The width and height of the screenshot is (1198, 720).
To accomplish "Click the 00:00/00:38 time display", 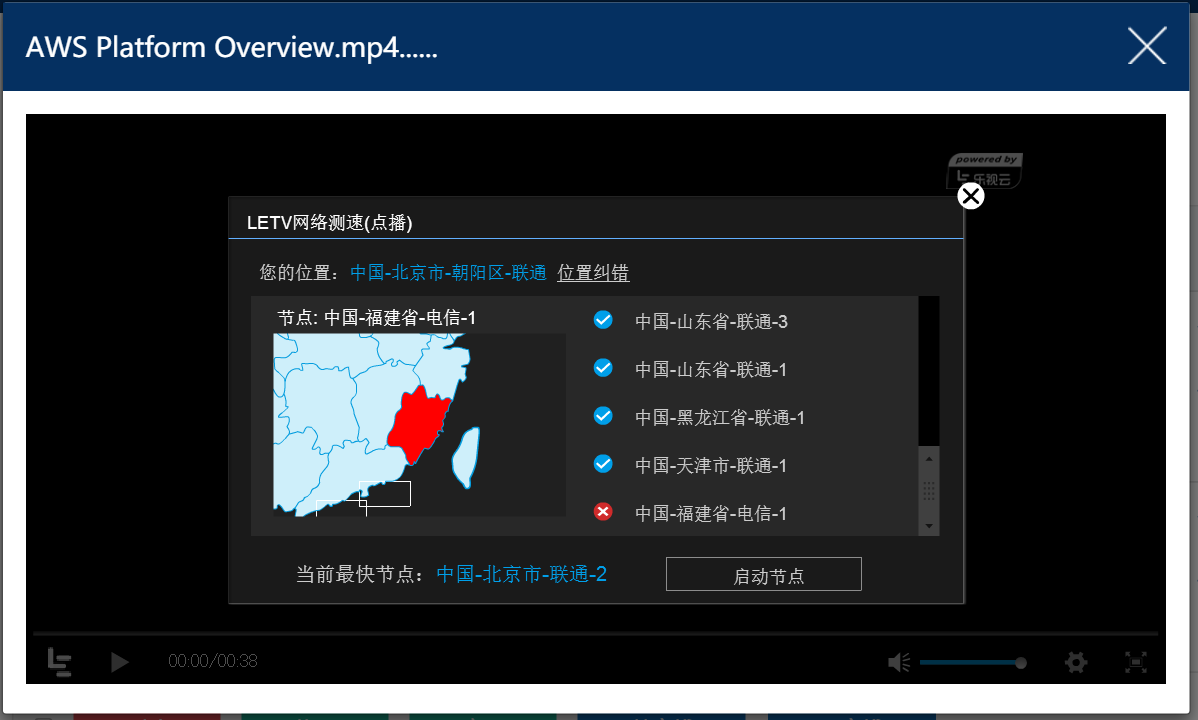I will [x=213, y=661].
